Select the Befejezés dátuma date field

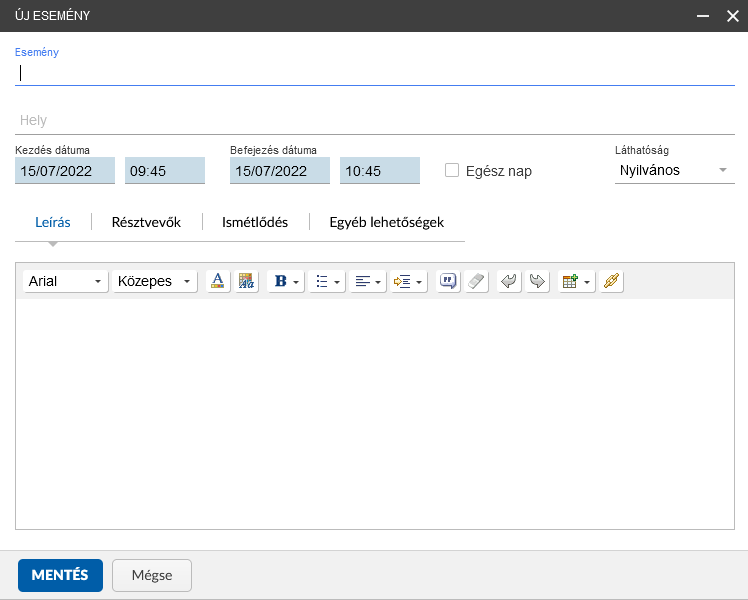point(280,171)
